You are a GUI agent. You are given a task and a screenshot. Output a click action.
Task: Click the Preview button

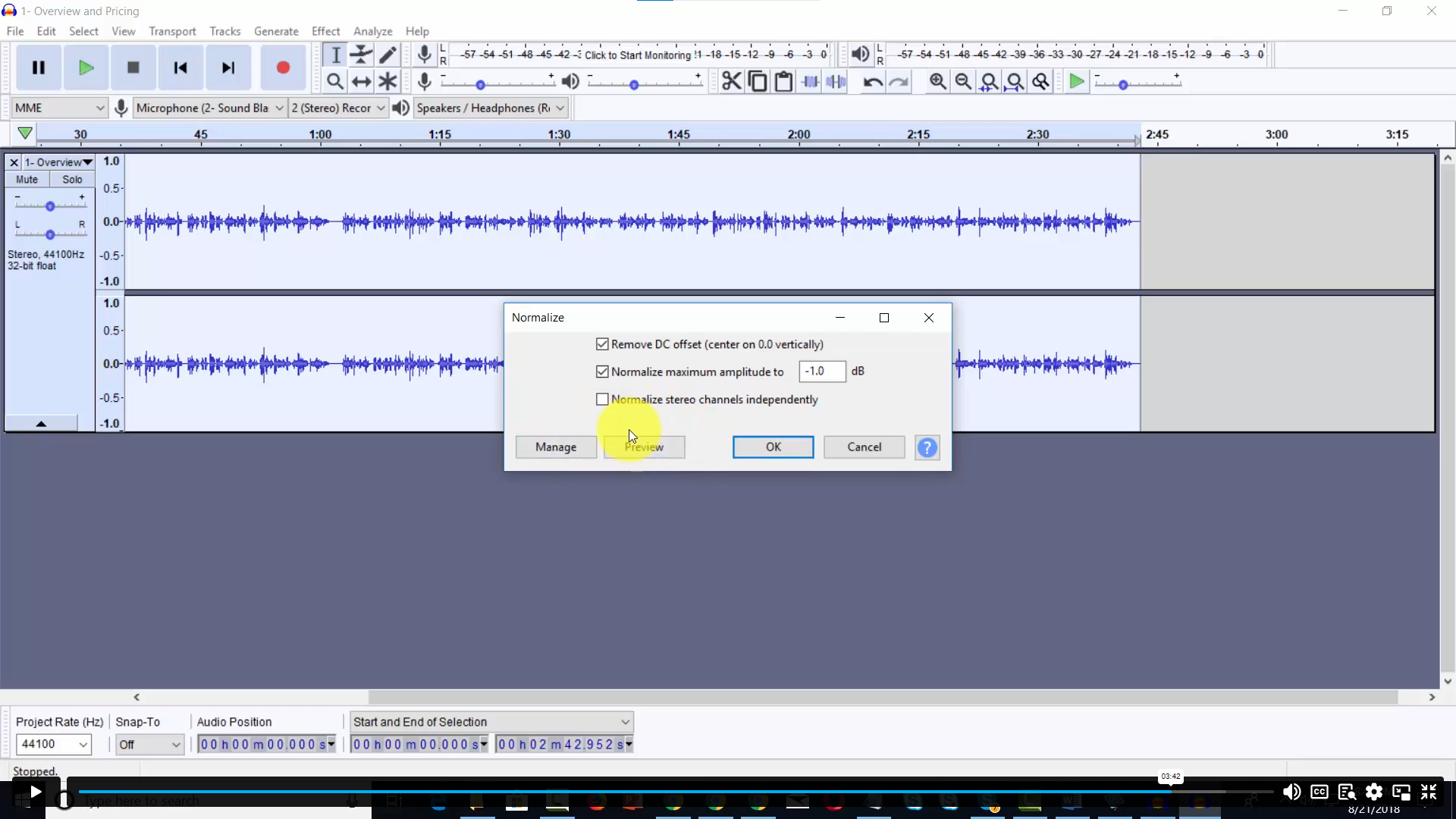pyautogui.click(x=644, y=447)
